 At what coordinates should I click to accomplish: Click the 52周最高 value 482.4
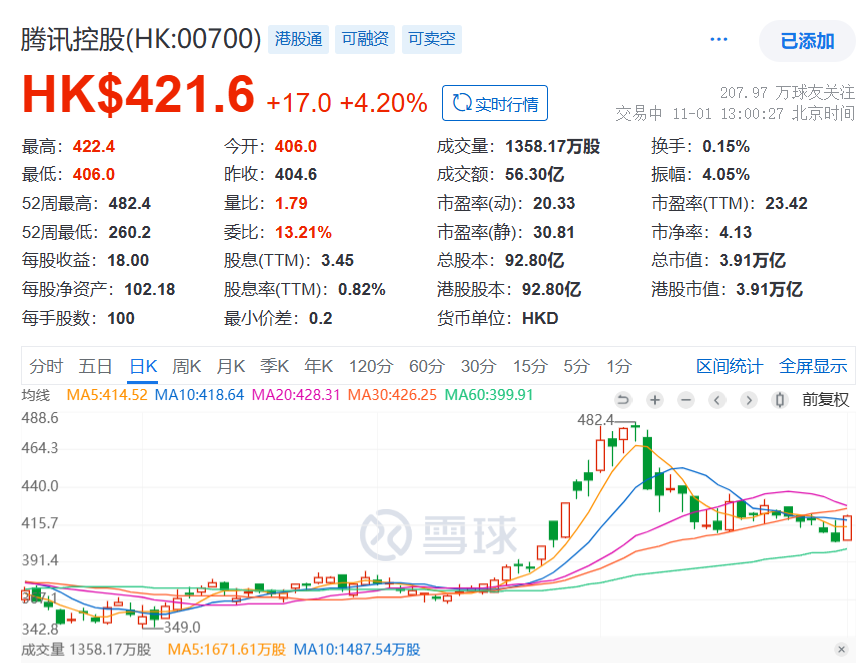[x=130, y=203]
